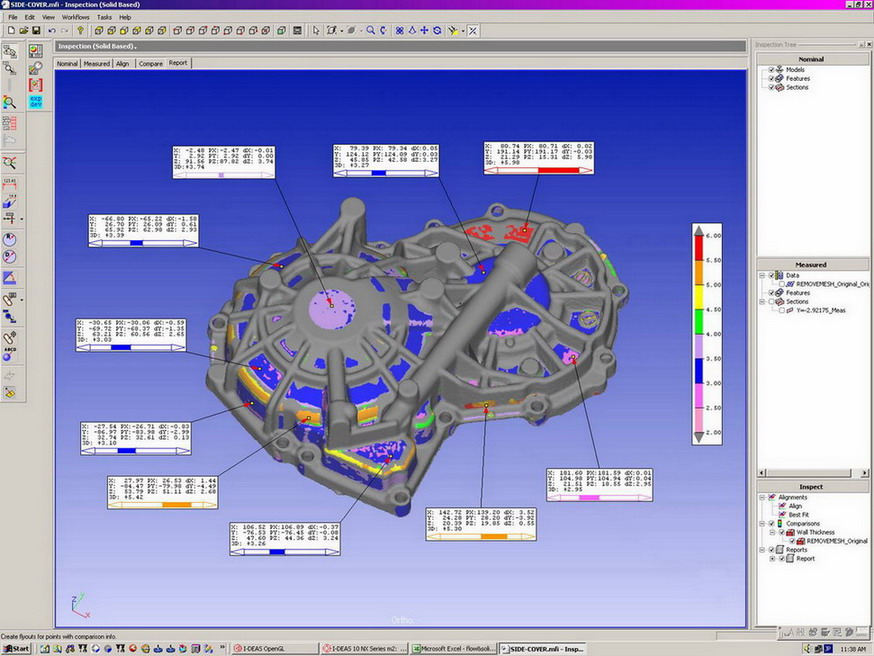The height and width of the screenshot is (656, 874).
Task: Select the arrow pointer selection tool
Action: 316,31
